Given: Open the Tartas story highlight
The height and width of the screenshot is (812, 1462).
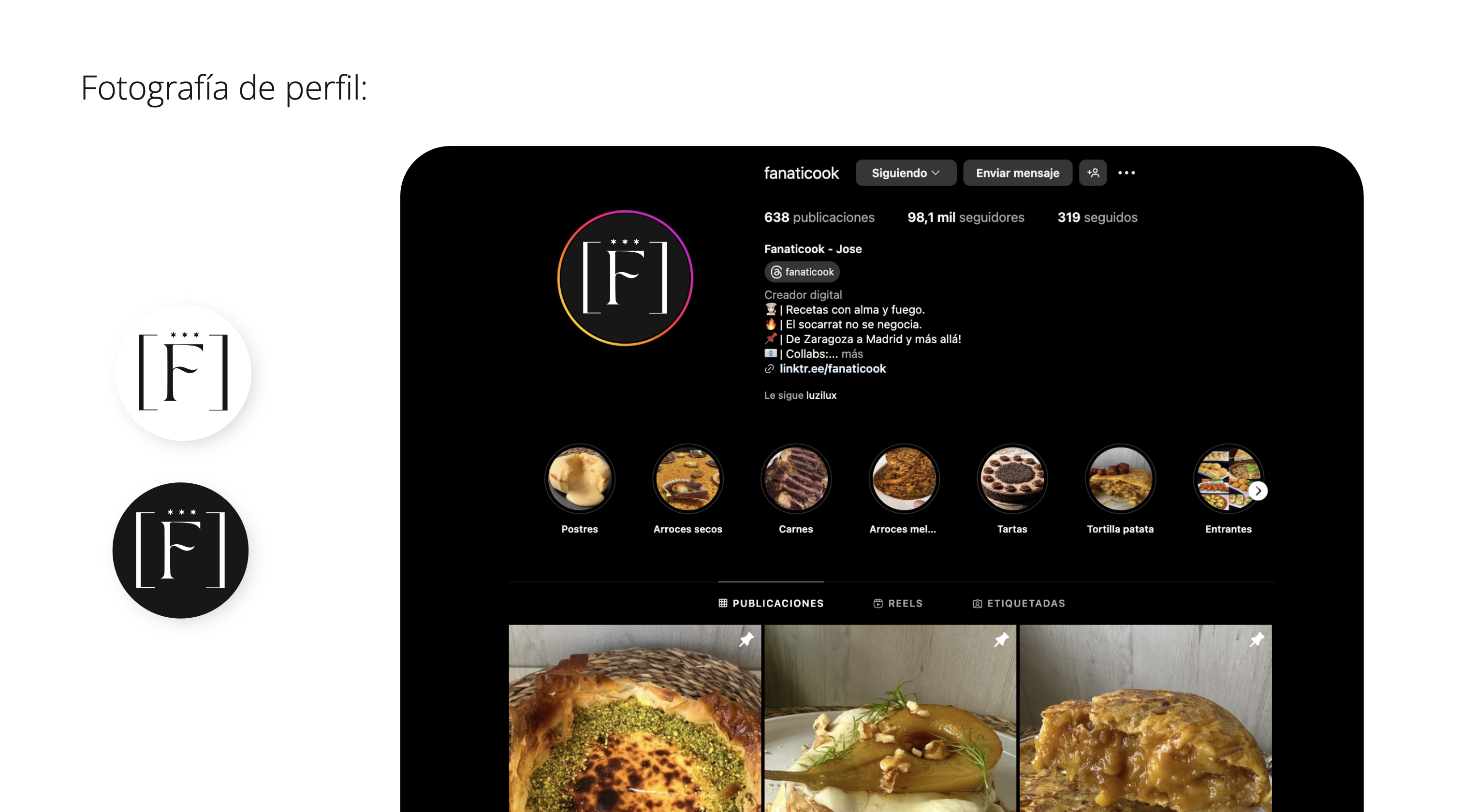Looking at the screenshot, I should tap(1012, 478).
